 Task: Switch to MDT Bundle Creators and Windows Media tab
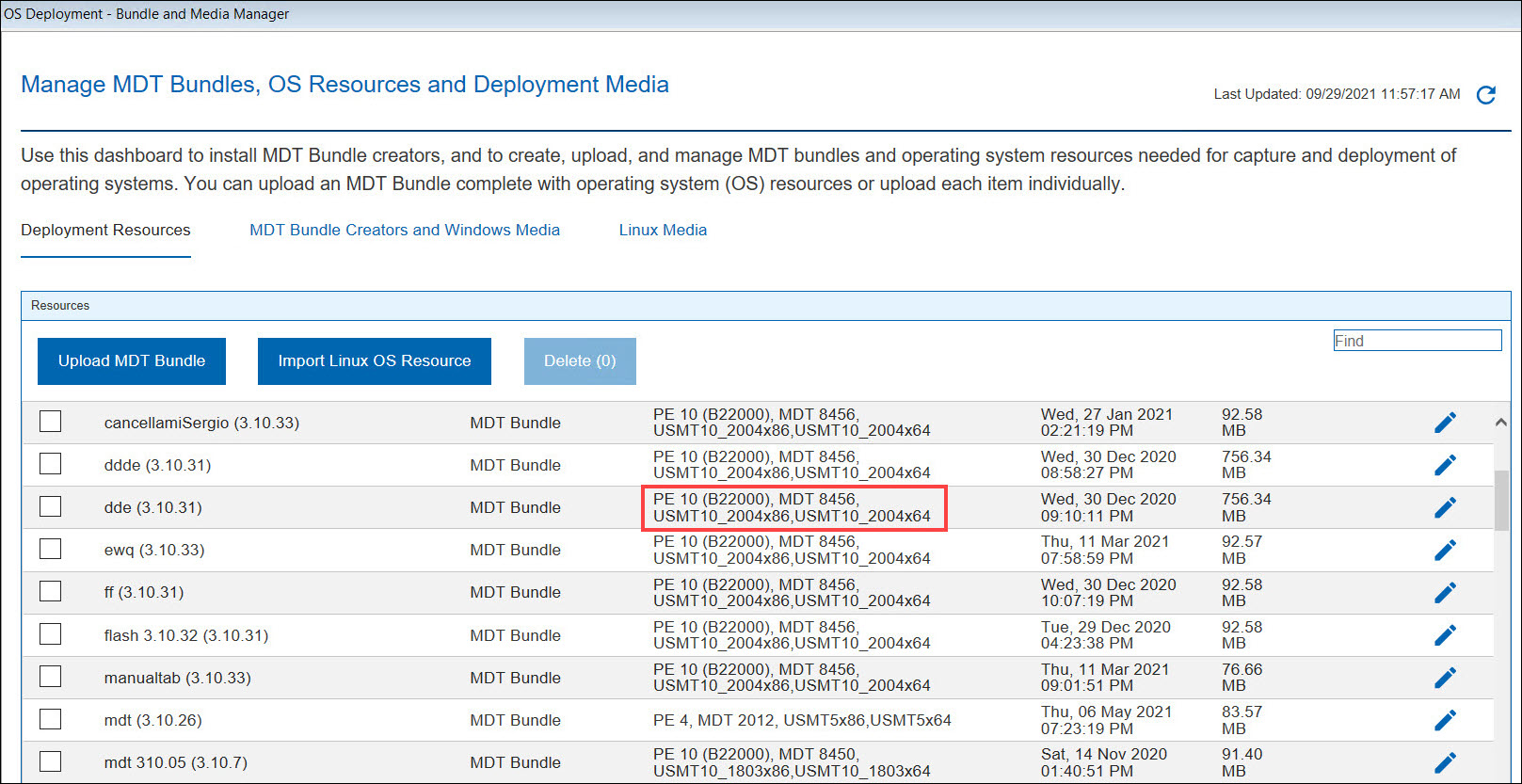[405, 230]
